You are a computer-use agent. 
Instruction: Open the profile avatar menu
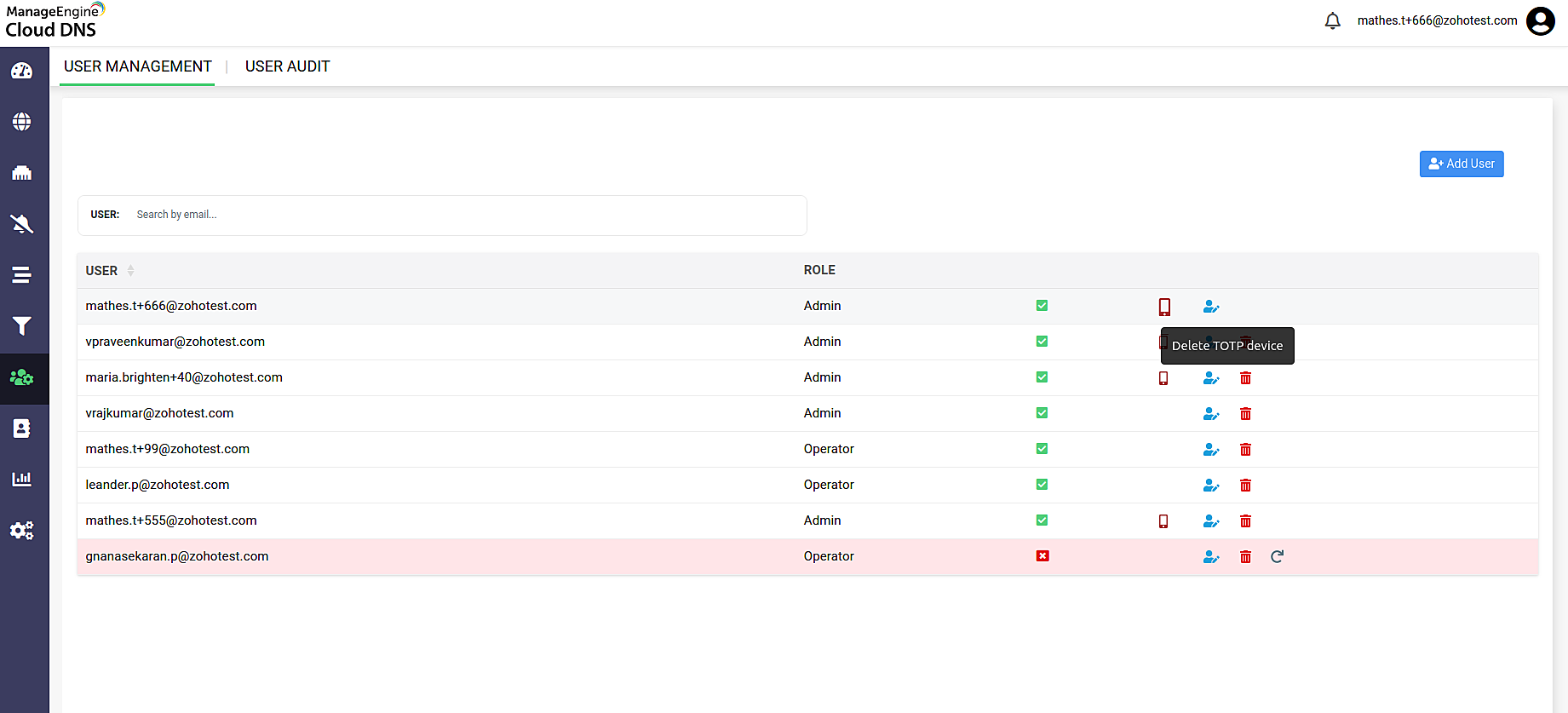[1541, 20]
